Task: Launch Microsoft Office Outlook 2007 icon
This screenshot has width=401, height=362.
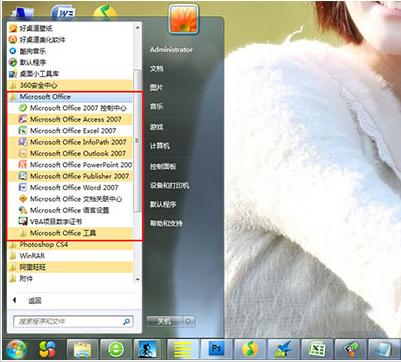Action: pos(23,153)
